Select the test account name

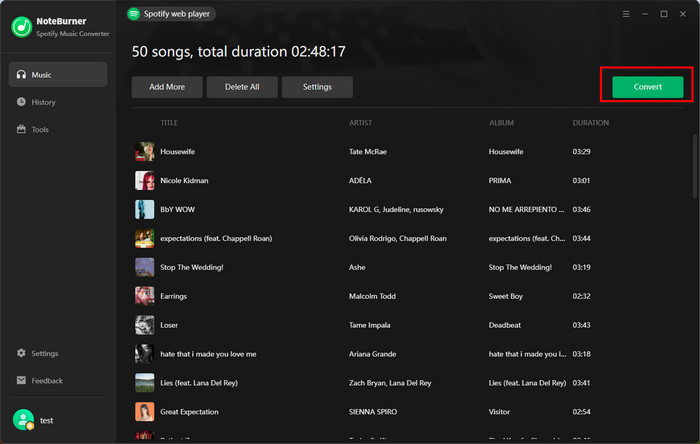pos(46,420)
